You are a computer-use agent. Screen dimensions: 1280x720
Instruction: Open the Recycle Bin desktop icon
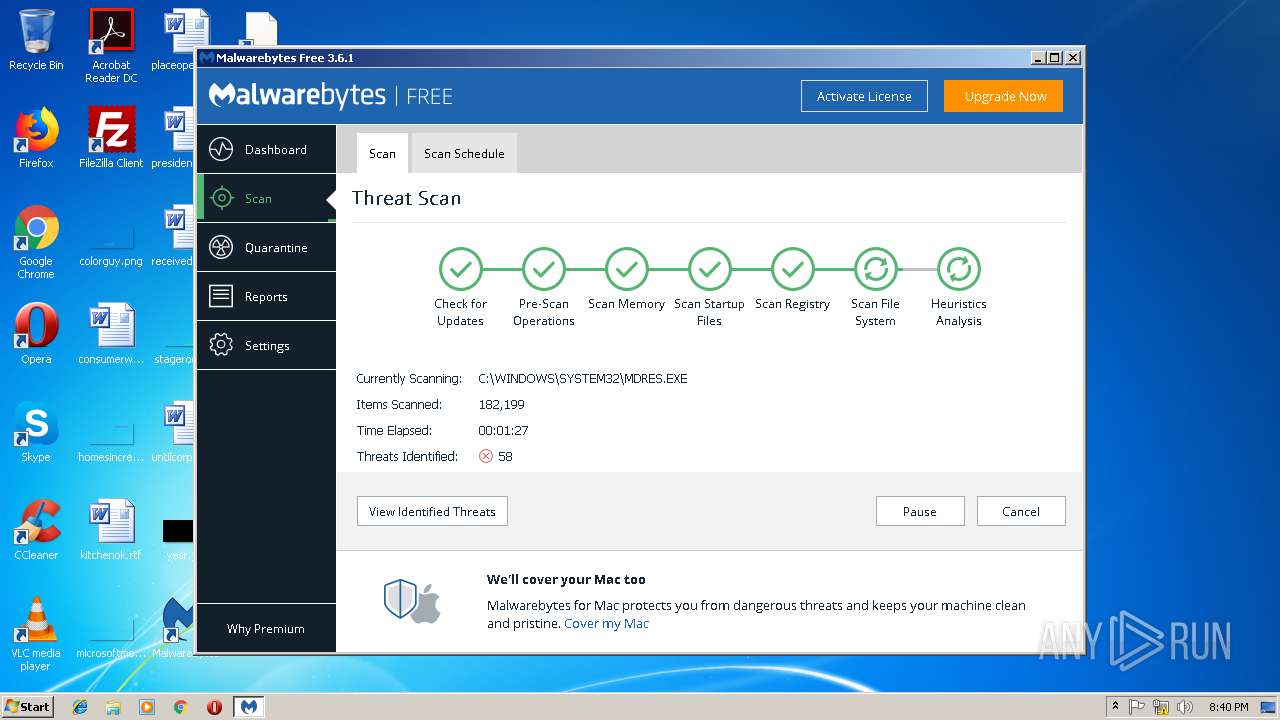pos(36,40)
